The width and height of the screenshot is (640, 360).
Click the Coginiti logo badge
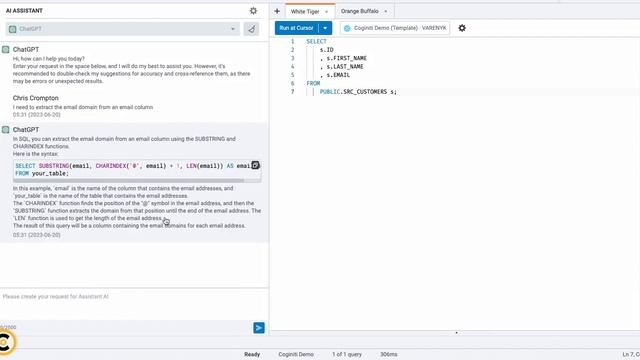coord(5,342)
